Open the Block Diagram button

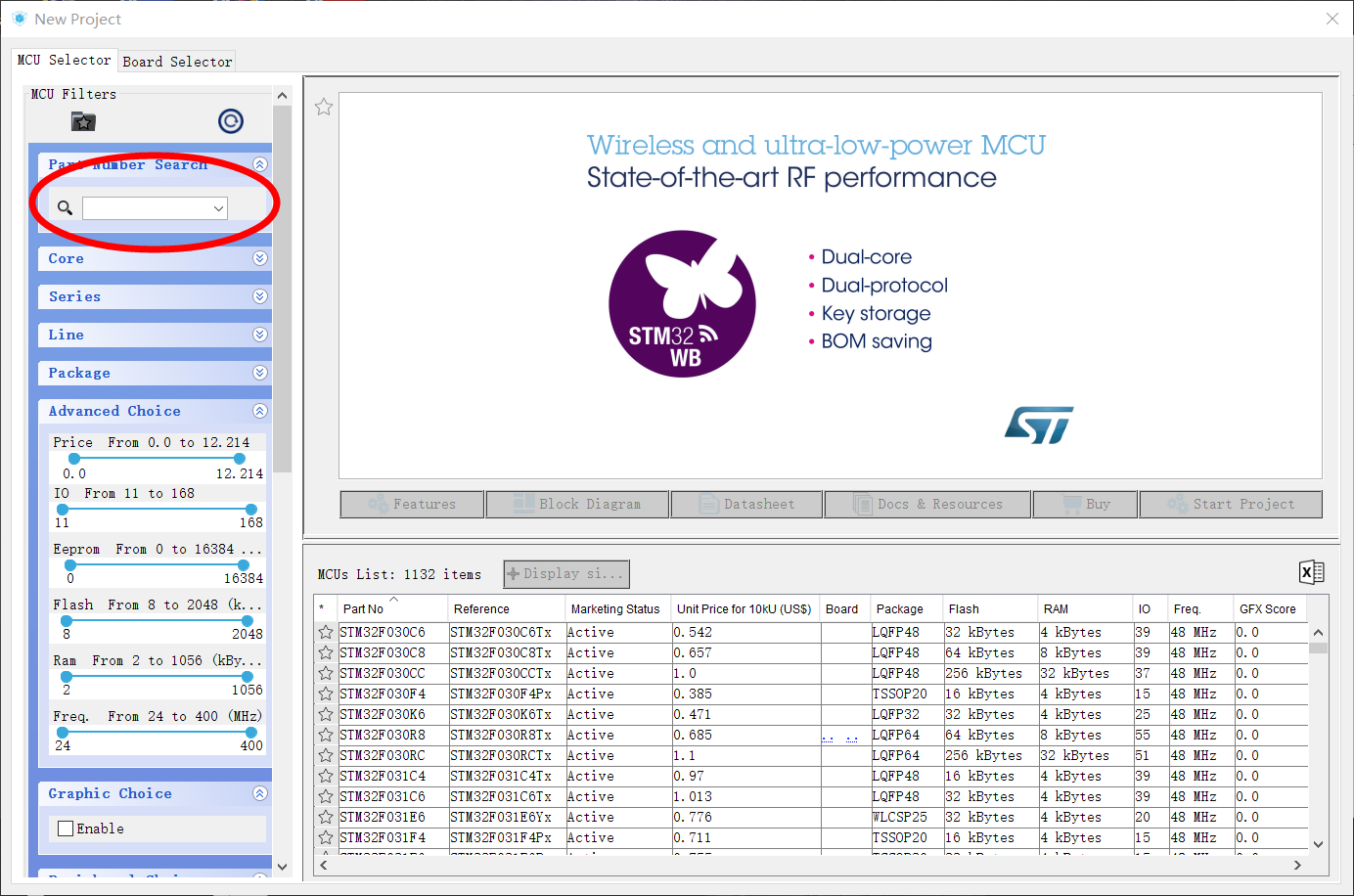click(577, 505)
